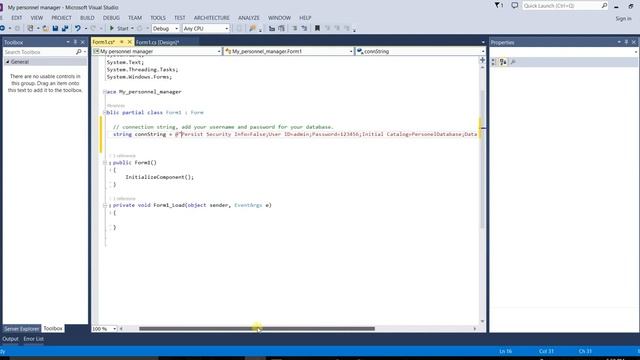This screenshot has width=640, height=360.
Task: Open the TEAM menu
Action: pos(135,18)
